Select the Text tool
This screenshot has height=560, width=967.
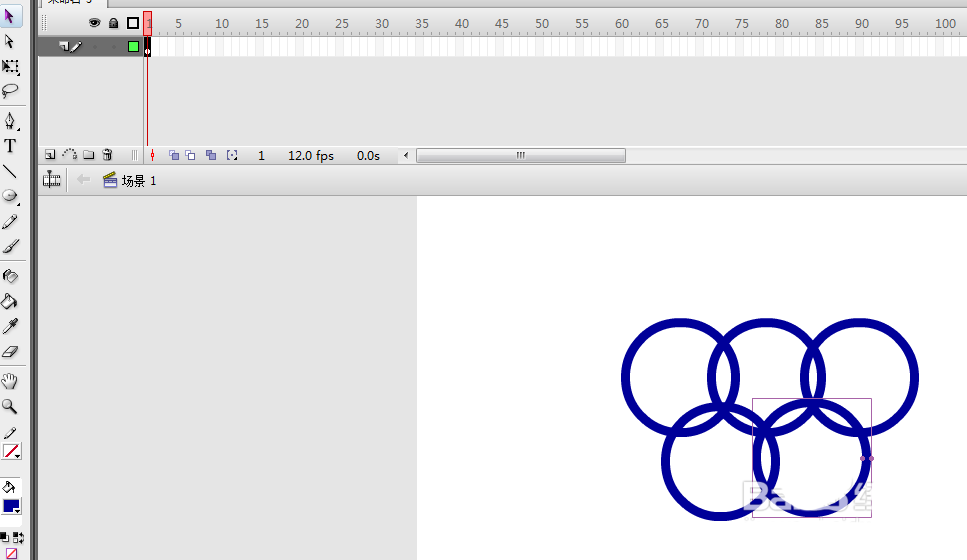pyautogui.click(x=10, y=146)
